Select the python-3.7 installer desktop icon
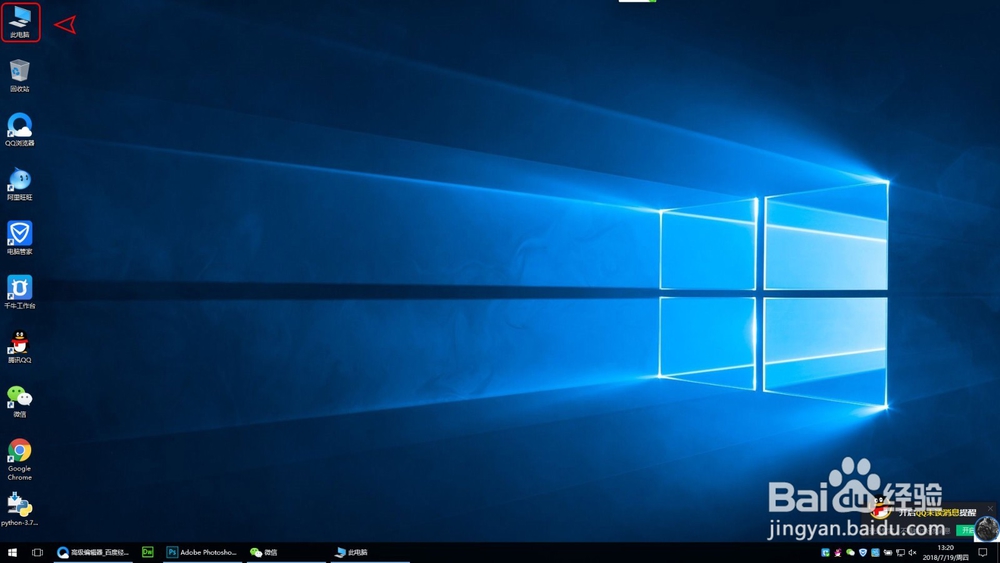 point(20,509)
